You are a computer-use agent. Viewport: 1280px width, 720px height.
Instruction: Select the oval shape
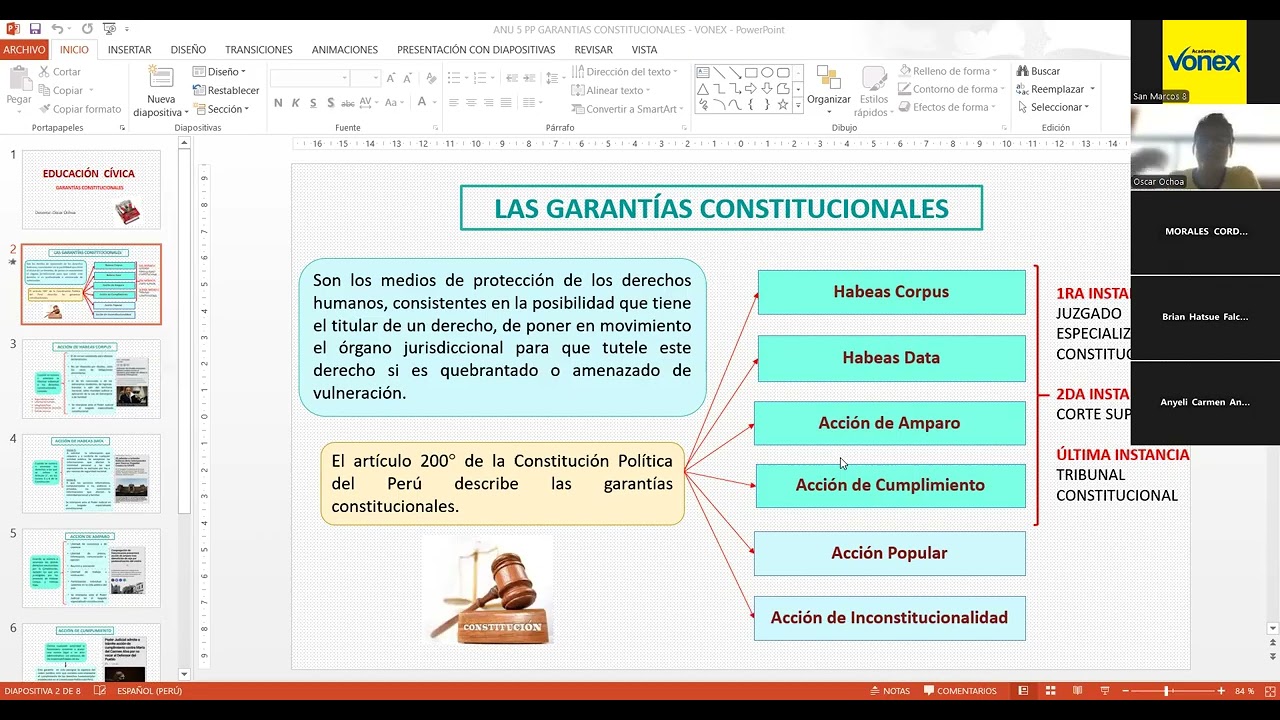[767, 72]
